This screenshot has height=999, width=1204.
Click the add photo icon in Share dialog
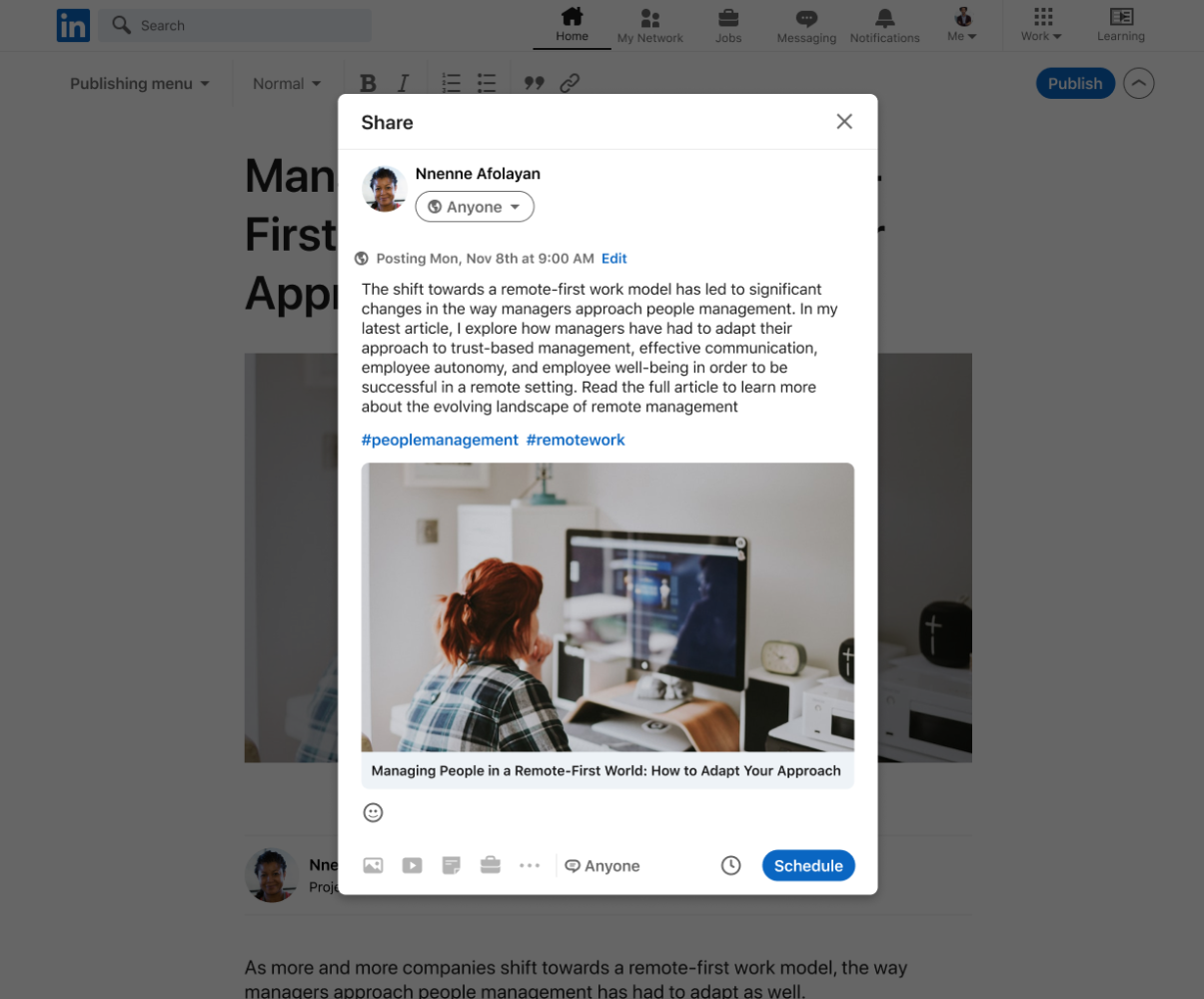[373, 866]
